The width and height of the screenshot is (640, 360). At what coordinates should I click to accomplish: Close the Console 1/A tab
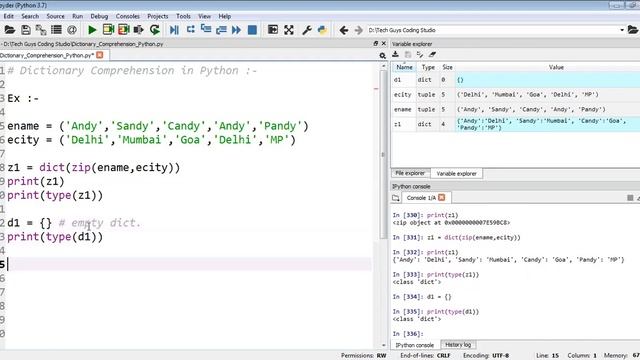pos(442,198)
